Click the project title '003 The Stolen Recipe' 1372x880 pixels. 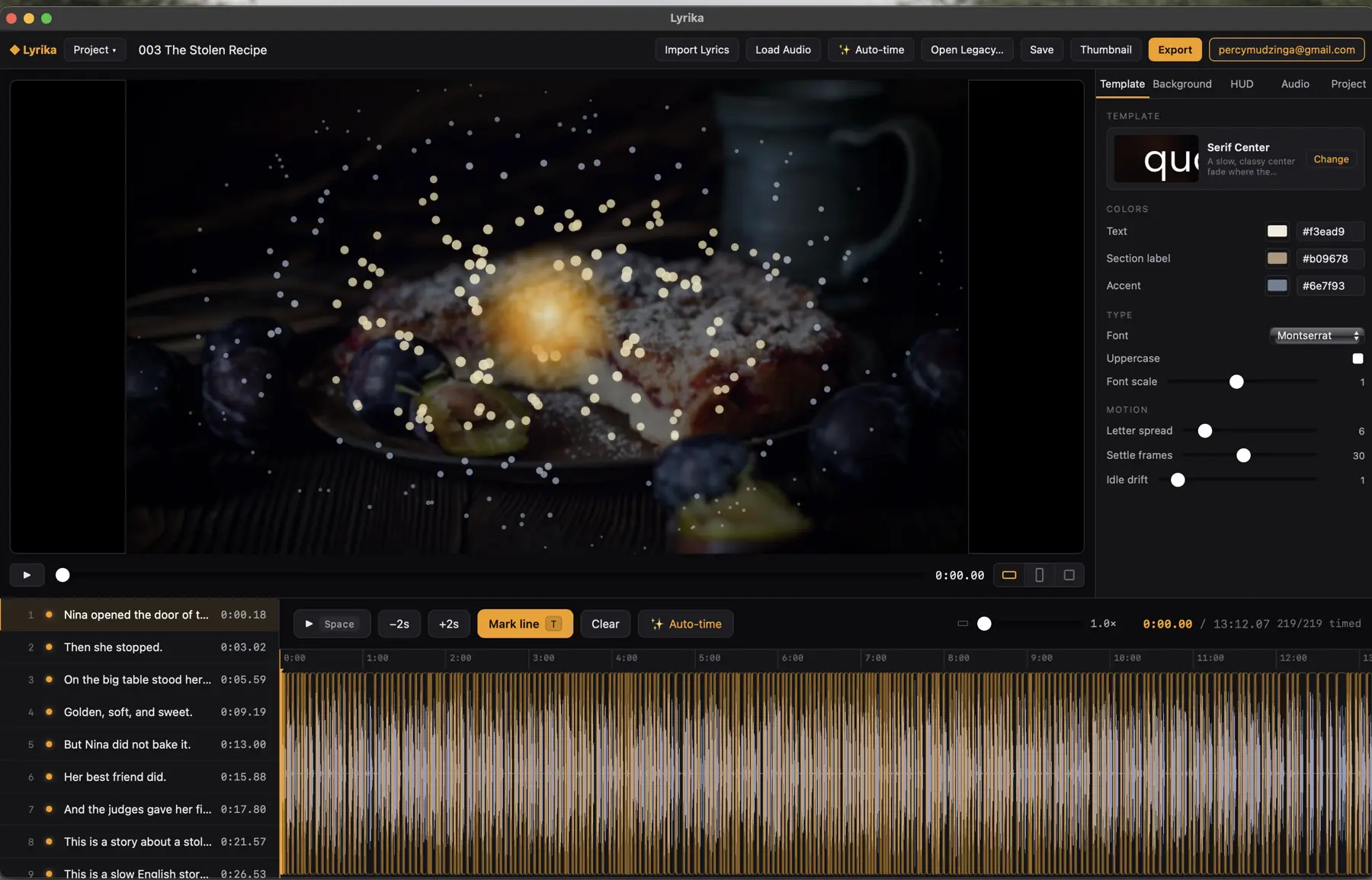[x=203, y=50]
